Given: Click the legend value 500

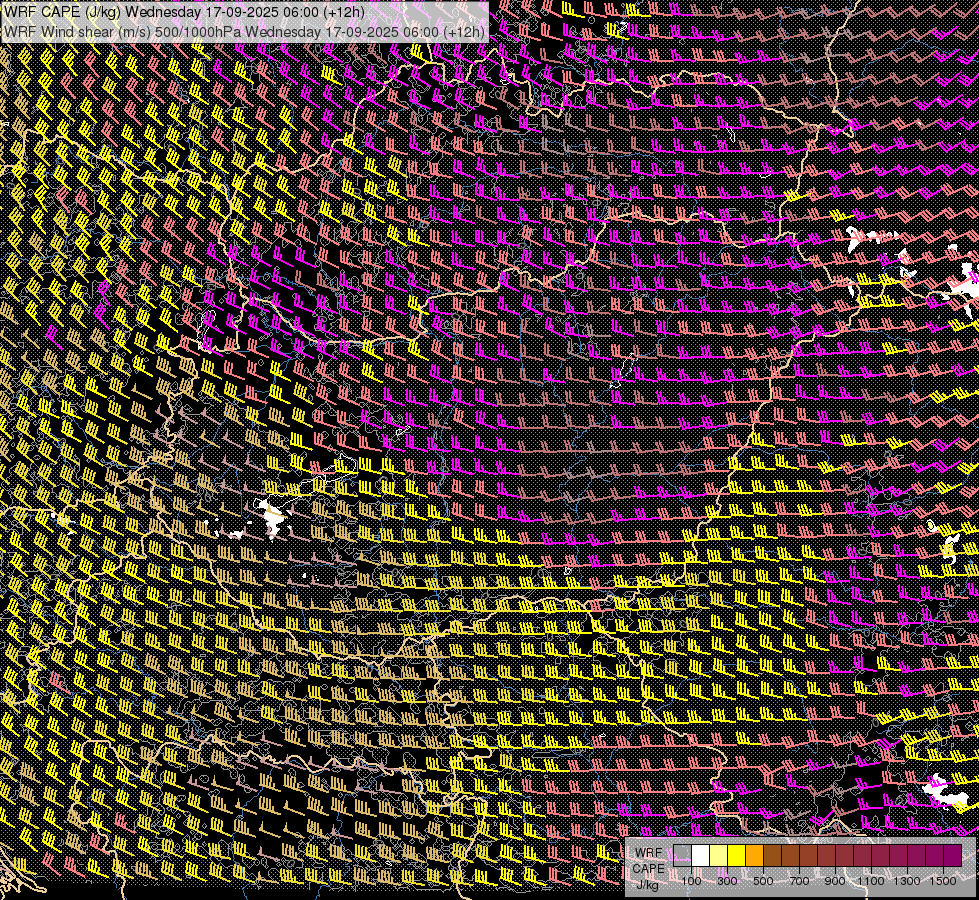Looking at the screenshot, I should [x=763, y=881].
